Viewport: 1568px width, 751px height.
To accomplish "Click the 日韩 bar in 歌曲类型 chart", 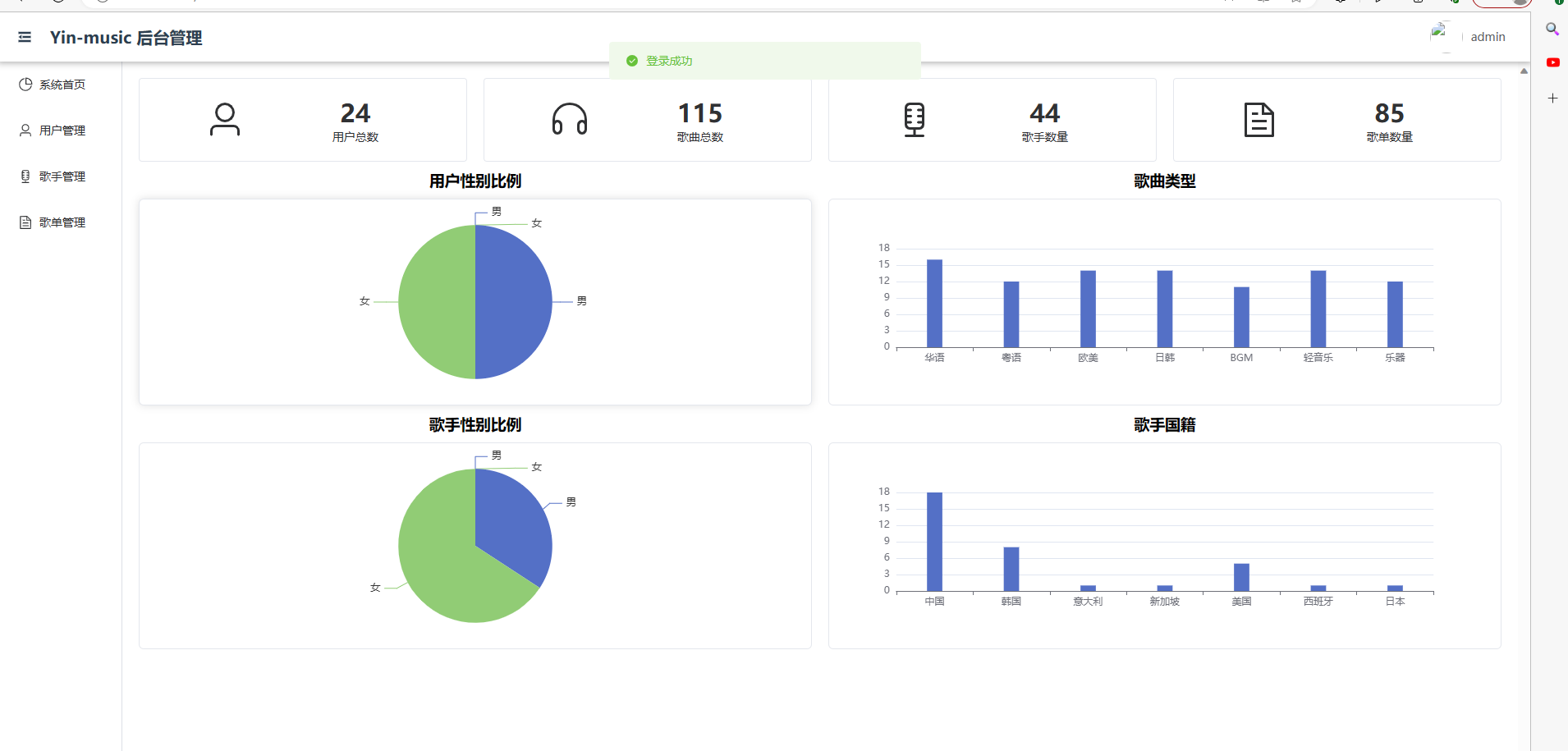I will point(1165,309).
